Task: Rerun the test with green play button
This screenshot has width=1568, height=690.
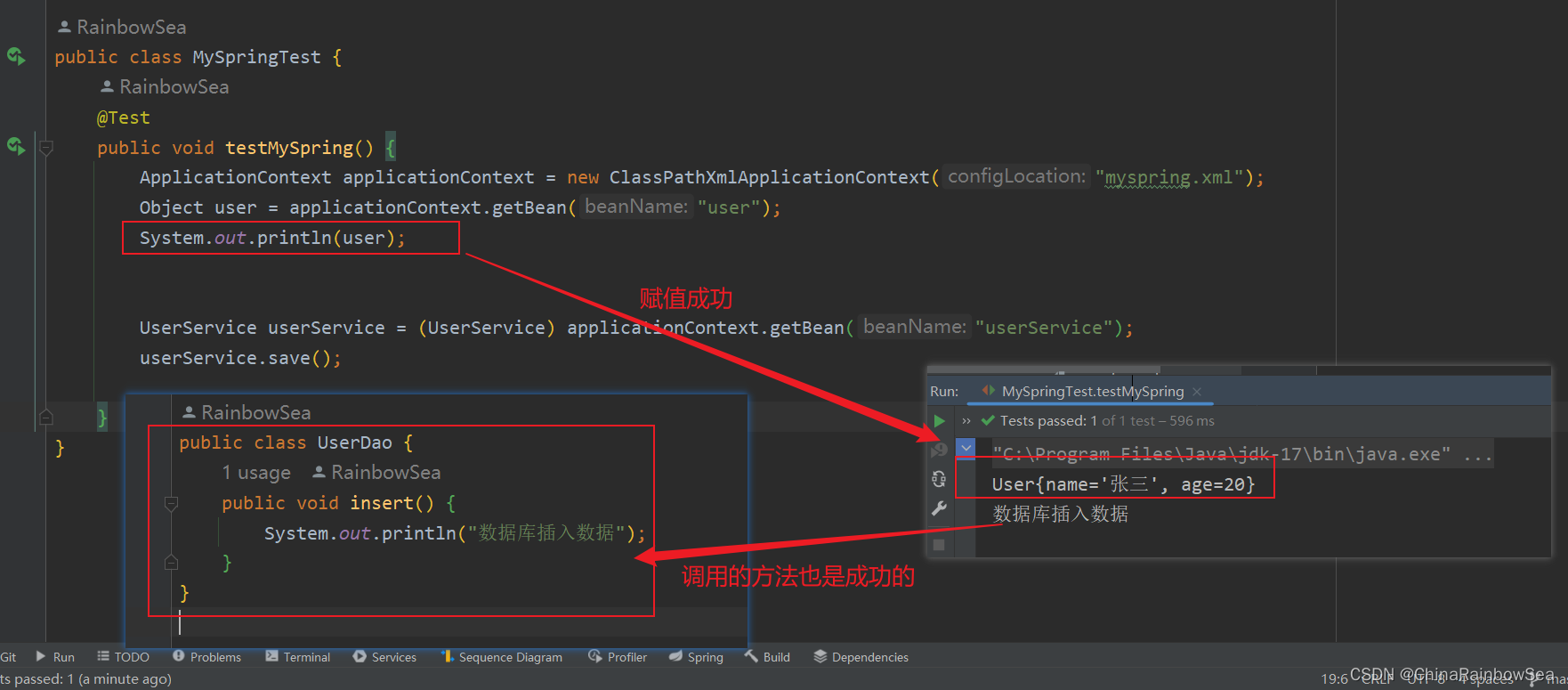Action: [x=939, y=421]
